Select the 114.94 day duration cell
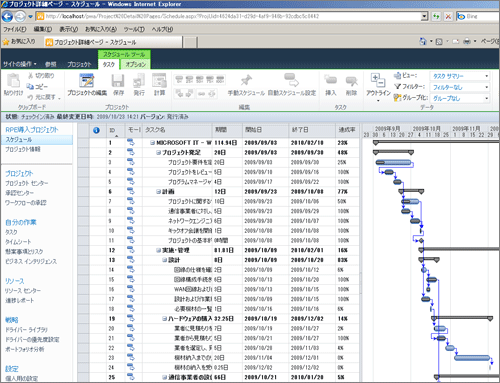This screenshot has height=383, width=500. coord(227,143)
